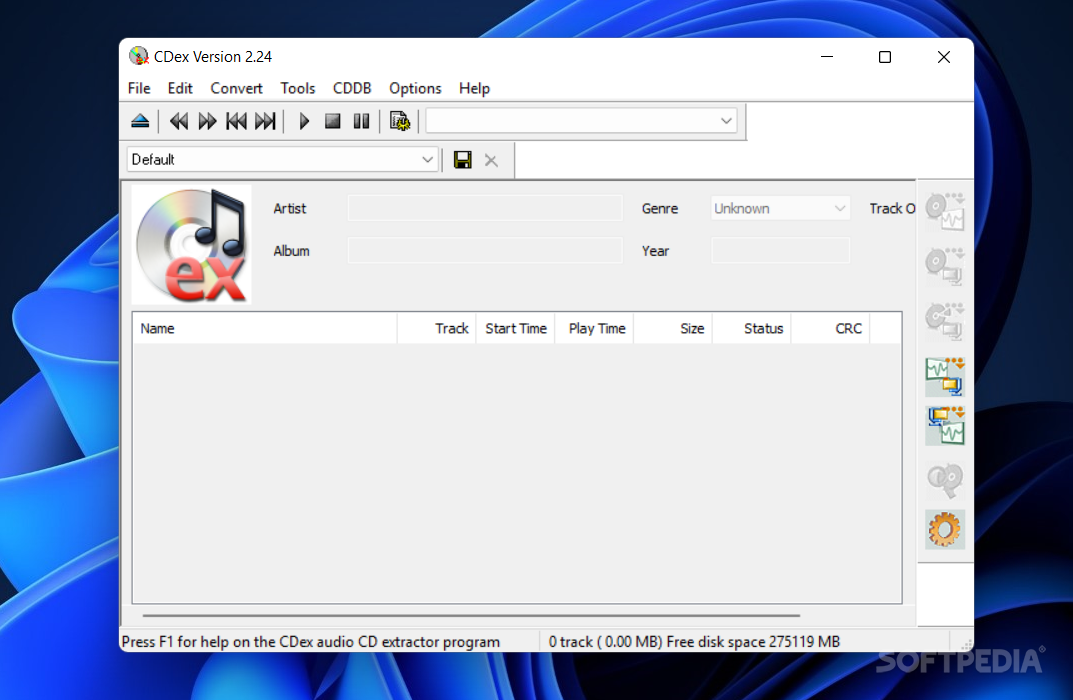
Task: Jump to previous track button
Action: point(236,121)
